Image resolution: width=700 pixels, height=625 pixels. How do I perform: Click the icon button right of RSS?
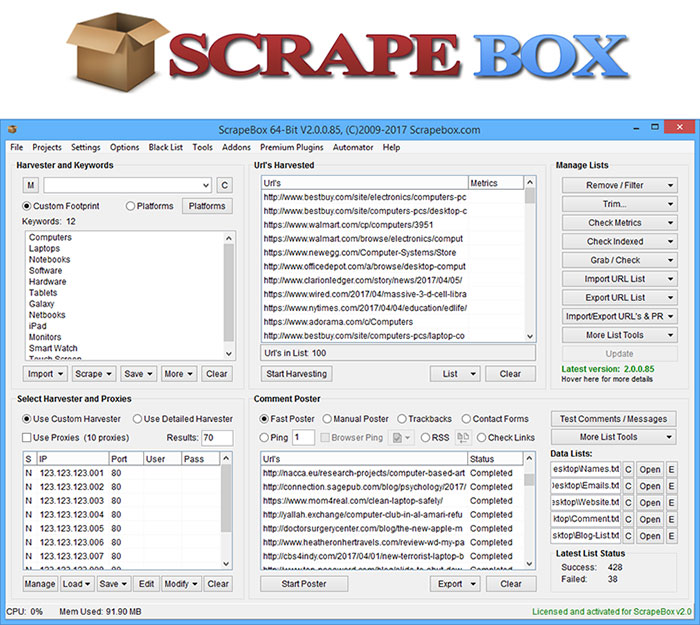pos(463,437)
